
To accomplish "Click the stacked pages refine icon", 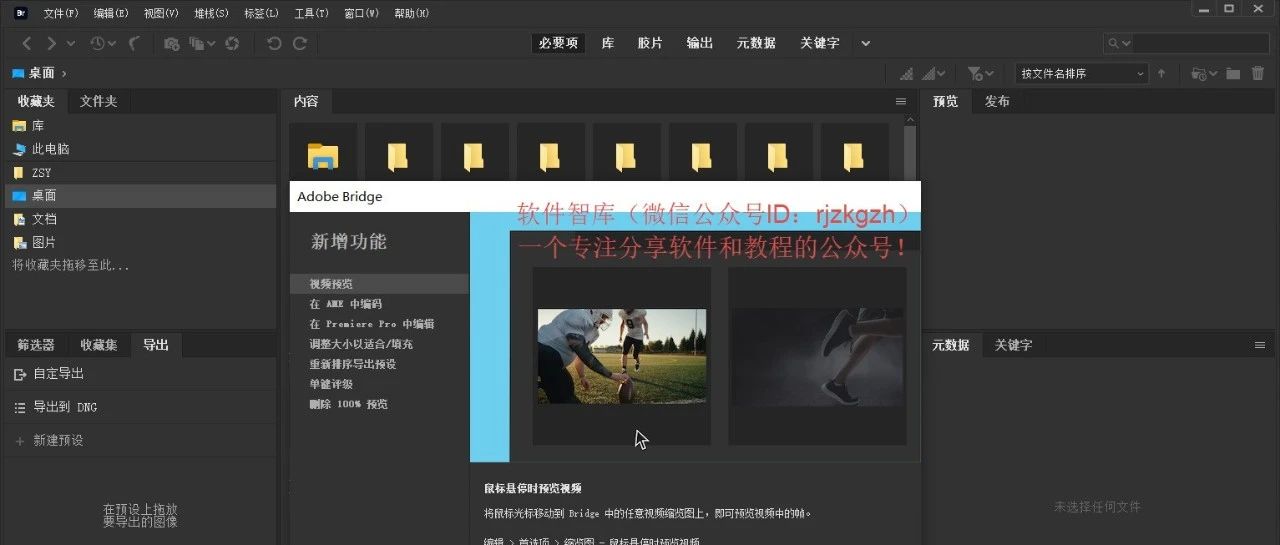I will [x=198, y=43].
